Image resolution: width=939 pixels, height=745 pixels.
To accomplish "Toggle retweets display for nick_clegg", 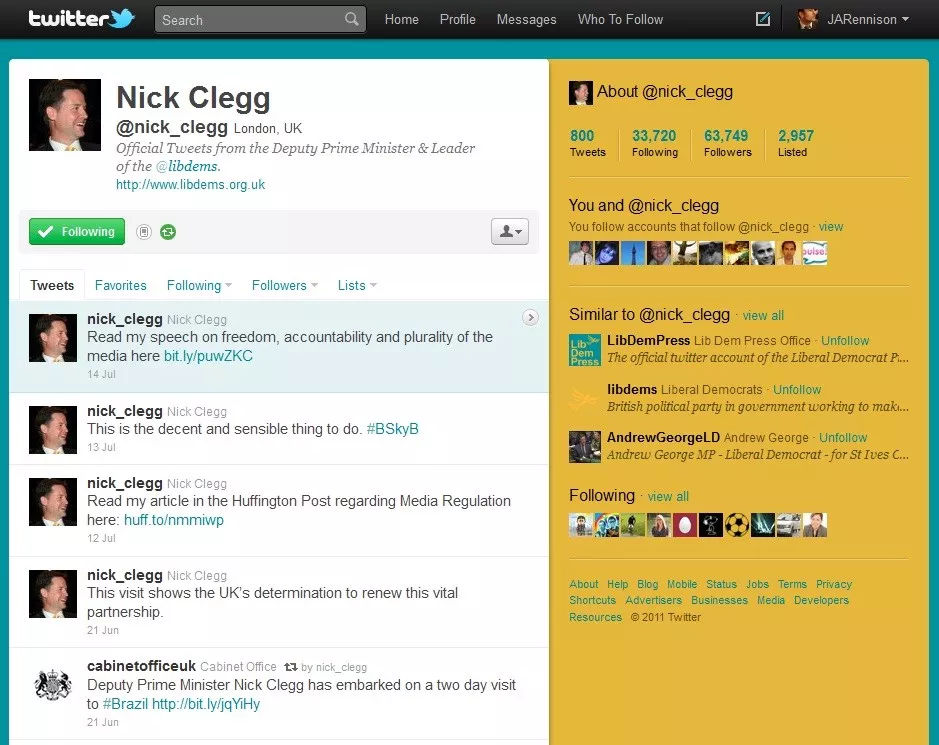I will [x=168, y=232].
